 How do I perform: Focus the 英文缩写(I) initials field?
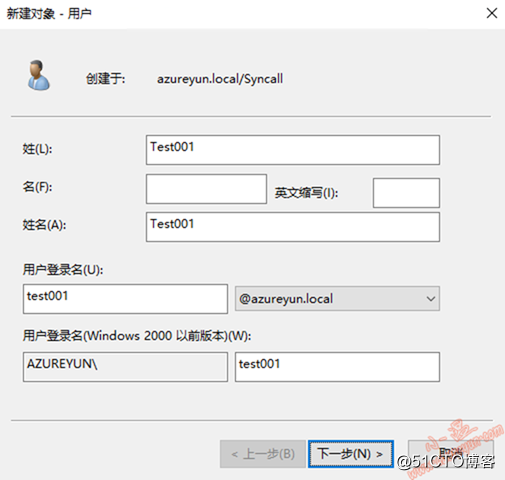coord(406,193)
